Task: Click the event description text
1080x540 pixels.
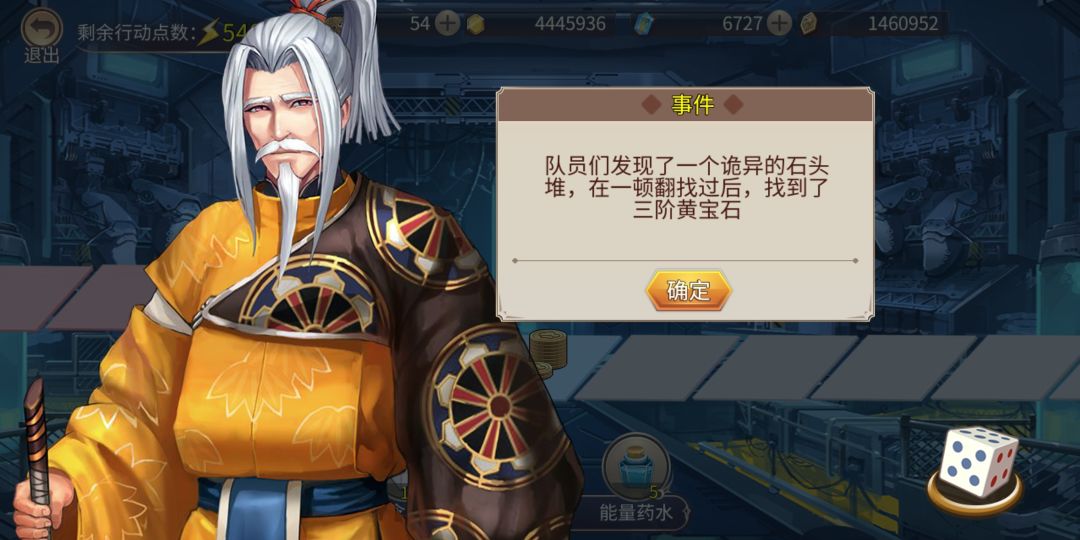Action: pyautogui.click(x=687, y=187)
